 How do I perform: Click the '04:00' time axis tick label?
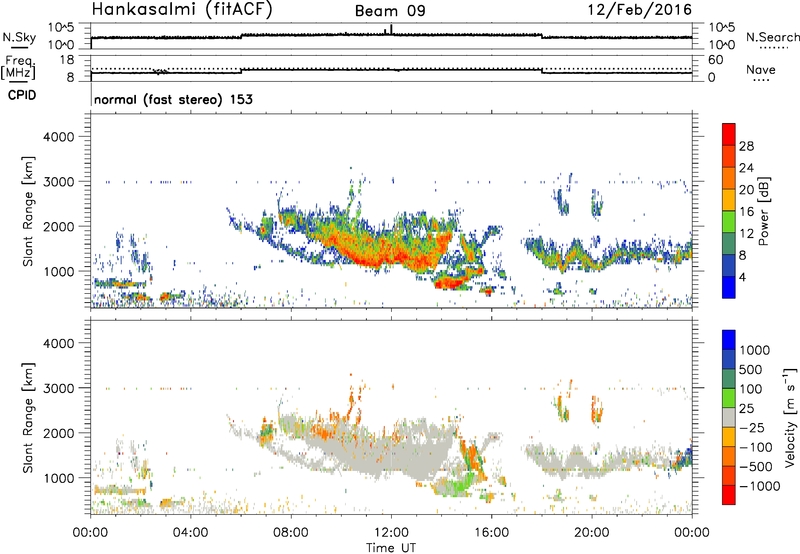[x=190, y=533]
